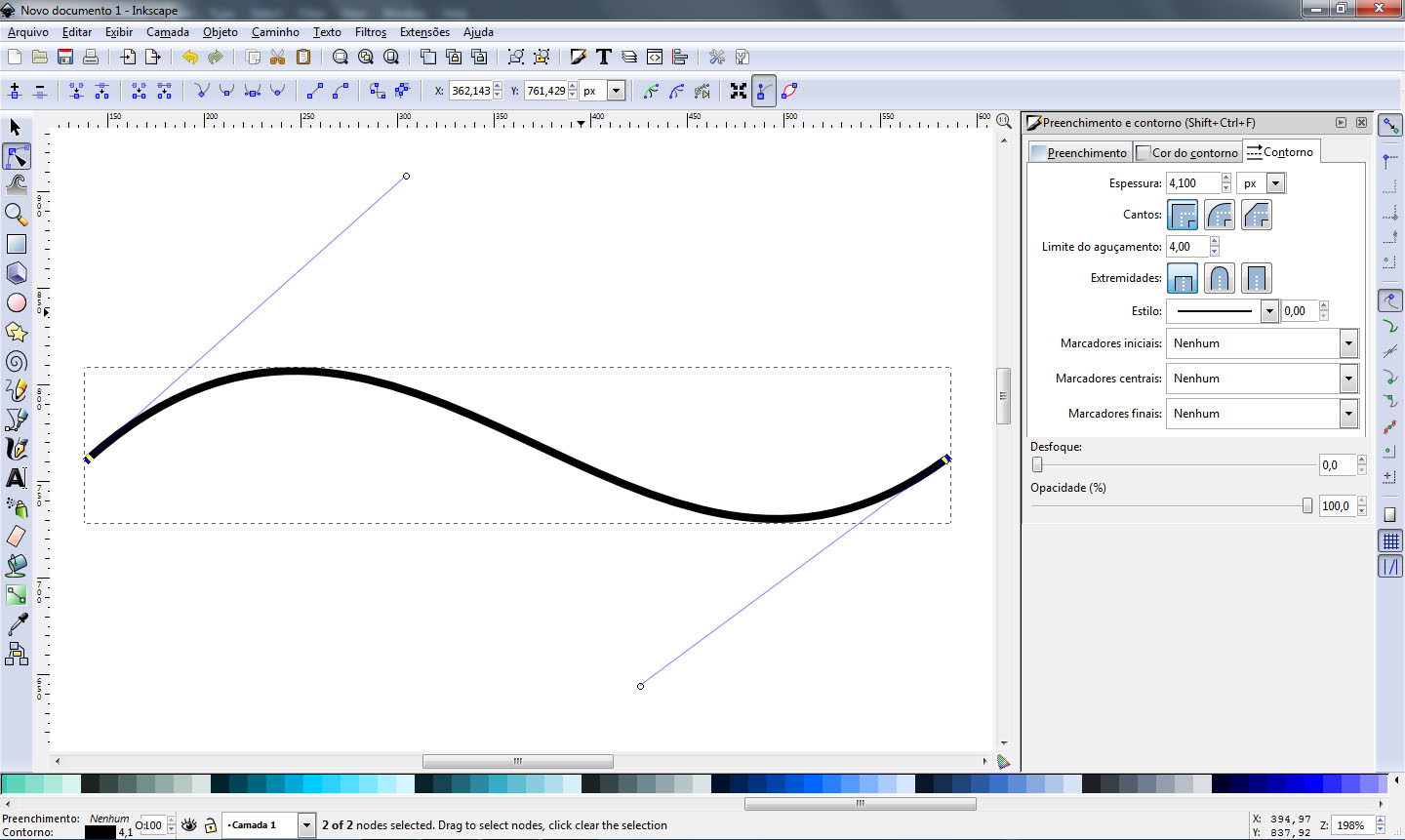Select the Paint Bucket tool
The width and height of the screenshot is (1405, 840).
16,566
